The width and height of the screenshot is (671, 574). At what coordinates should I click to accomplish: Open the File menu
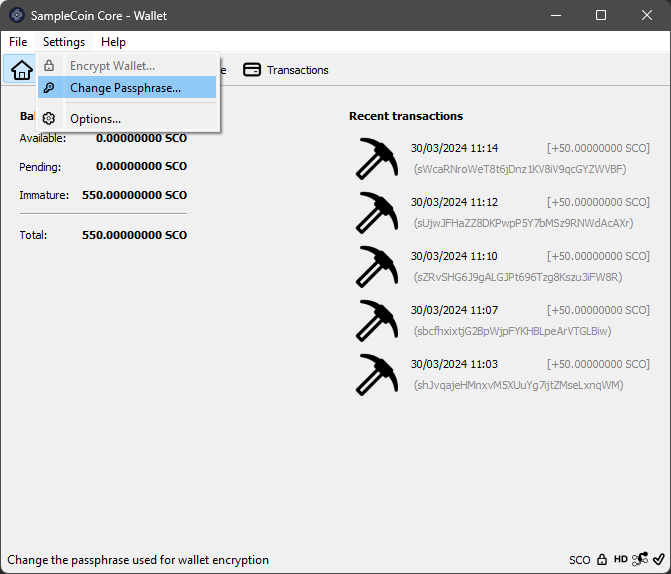18,42
